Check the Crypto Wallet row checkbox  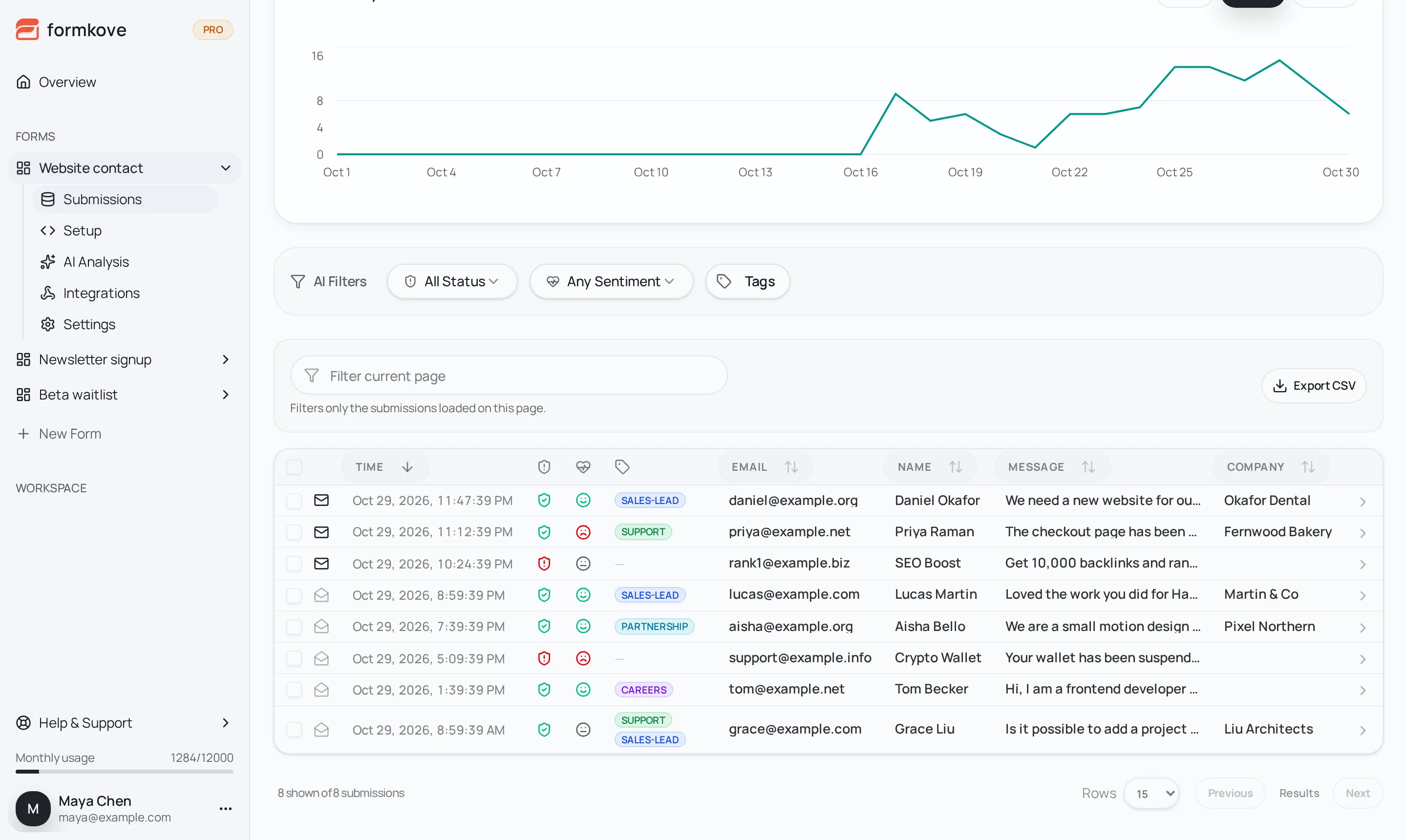[294, 658]
